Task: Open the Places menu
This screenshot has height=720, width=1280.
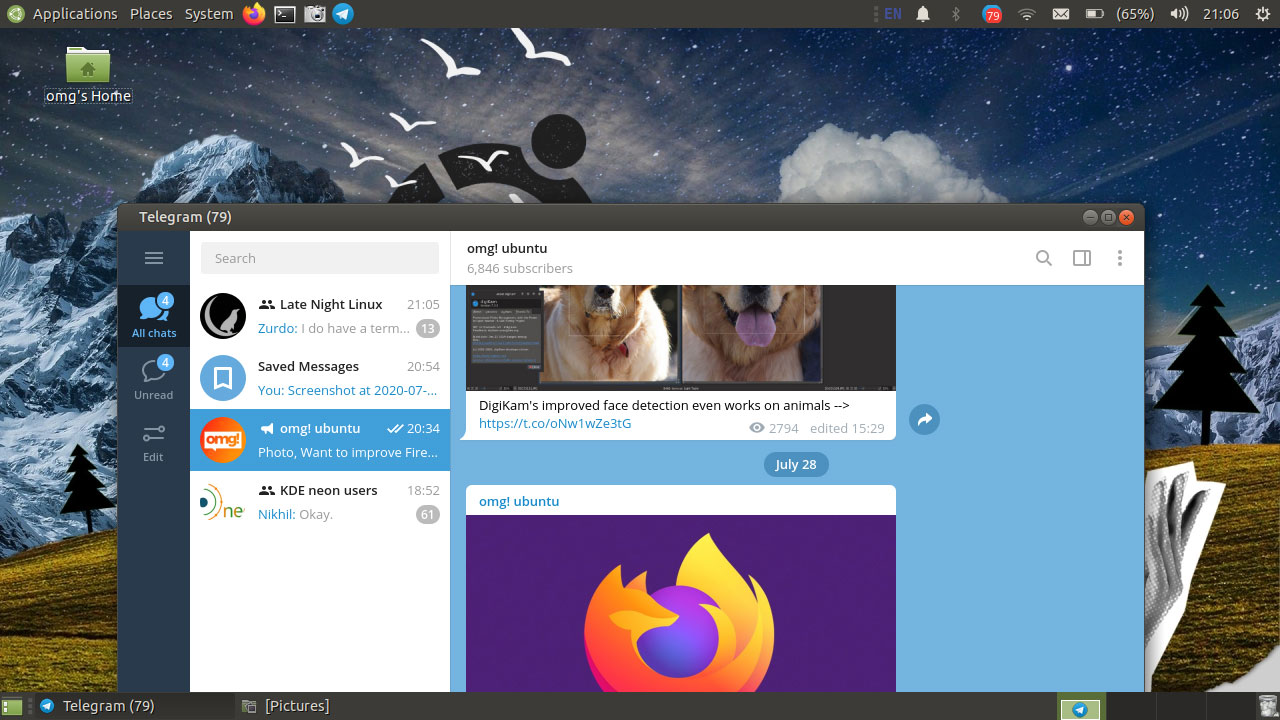Action: coord(151,14)
